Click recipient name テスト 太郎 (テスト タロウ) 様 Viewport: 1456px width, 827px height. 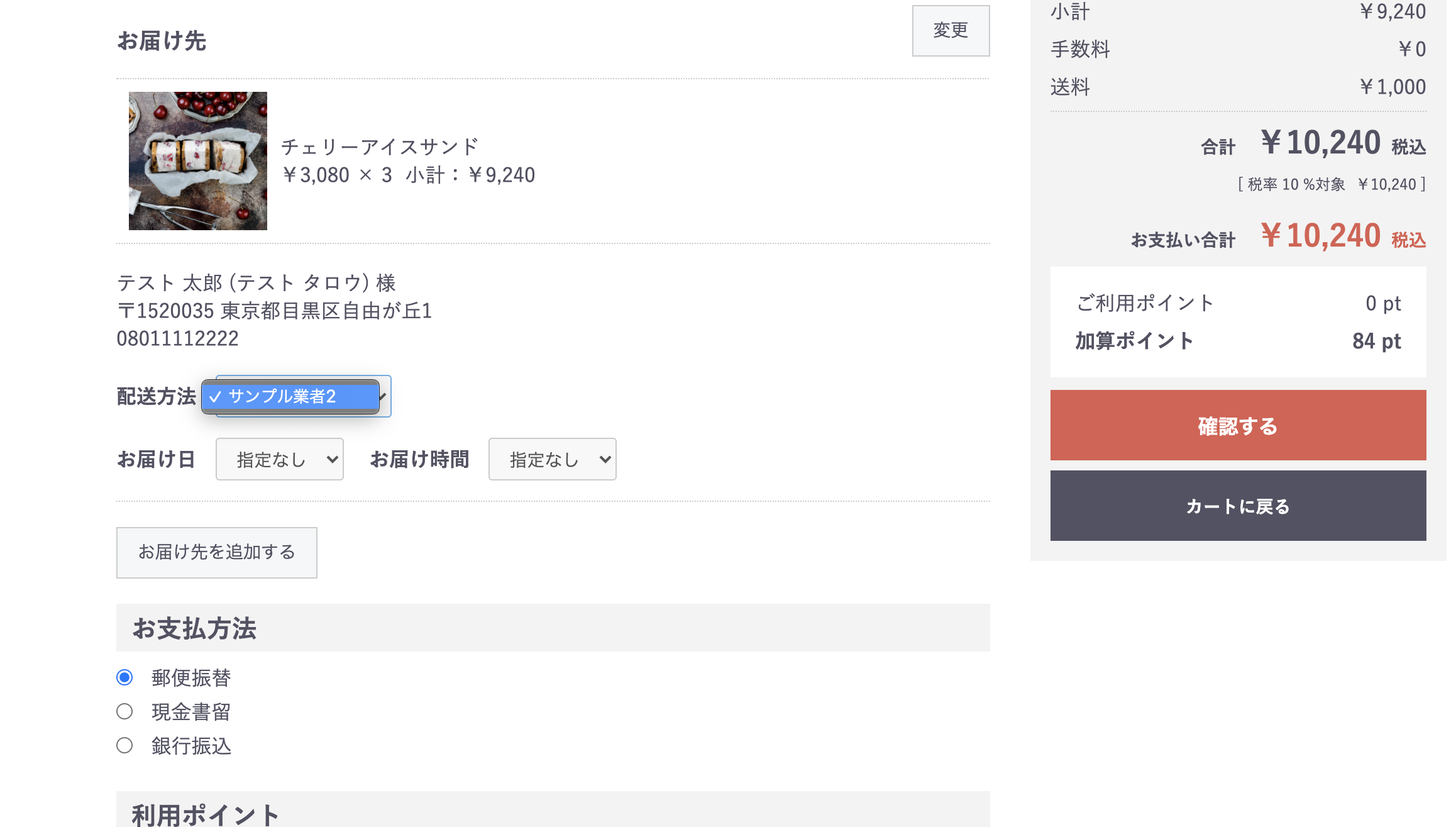pos(256,283)
